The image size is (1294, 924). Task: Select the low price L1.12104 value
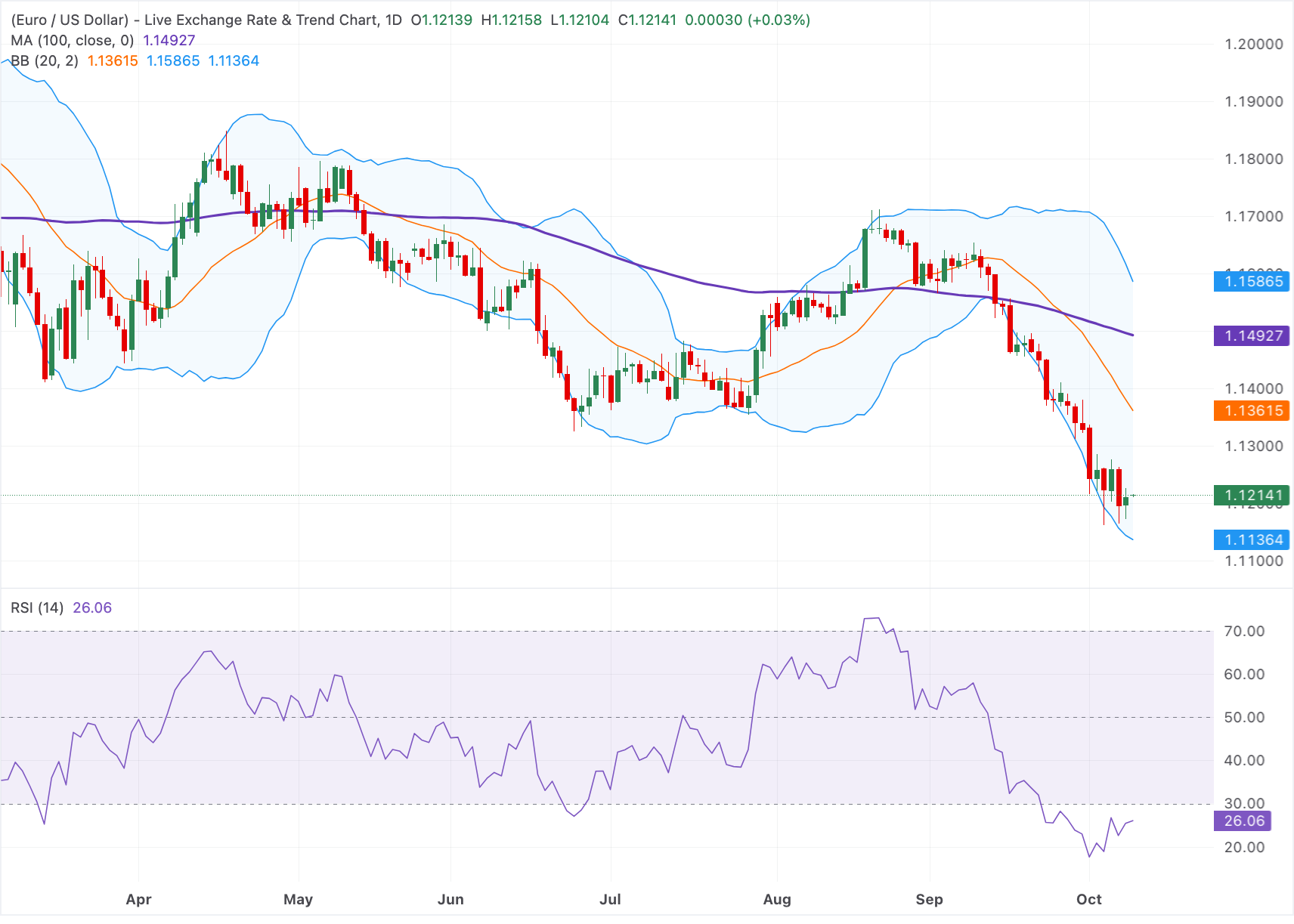580,20
